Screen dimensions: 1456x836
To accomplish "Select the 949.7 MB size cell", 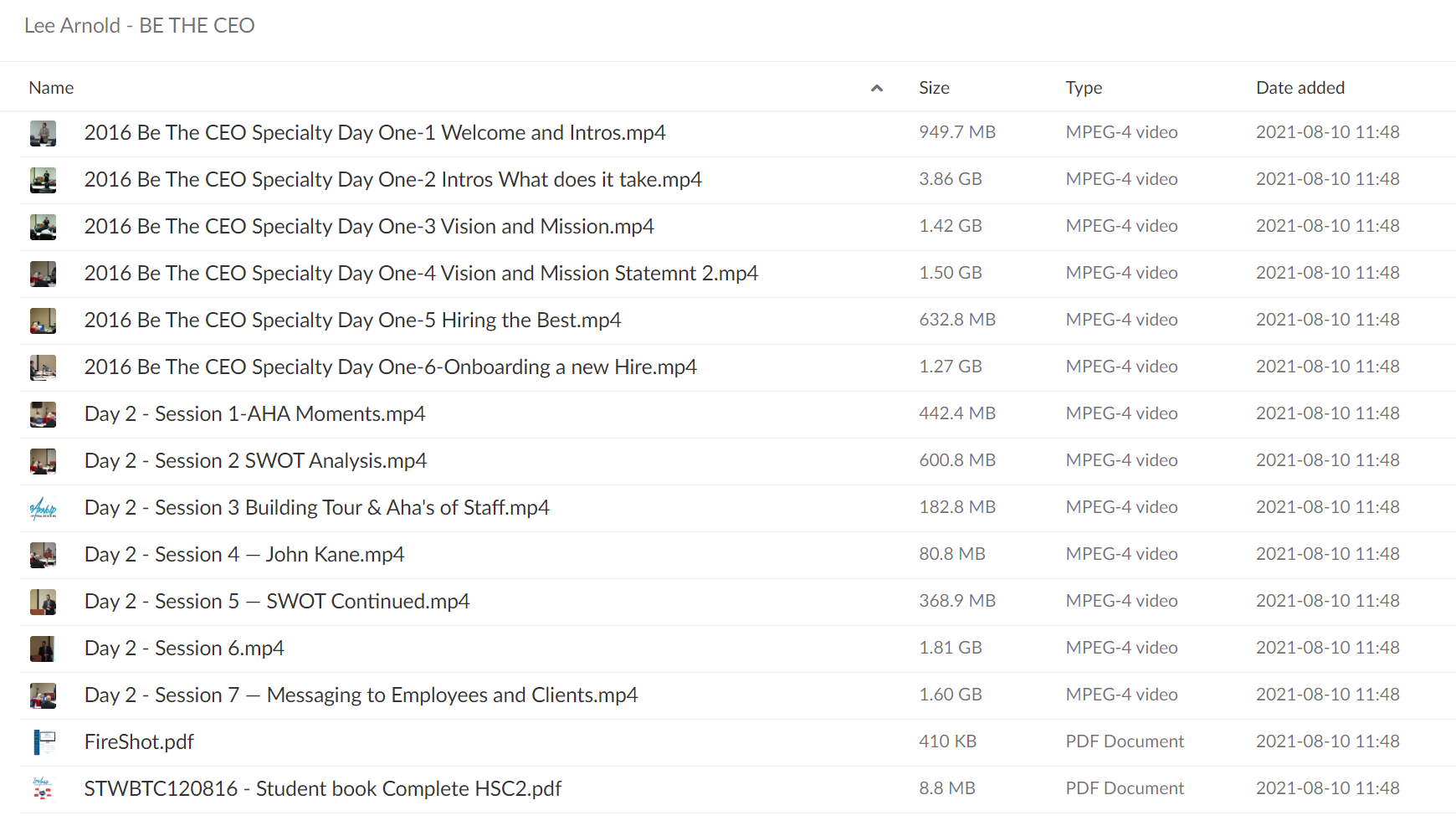I will [957, 132].
